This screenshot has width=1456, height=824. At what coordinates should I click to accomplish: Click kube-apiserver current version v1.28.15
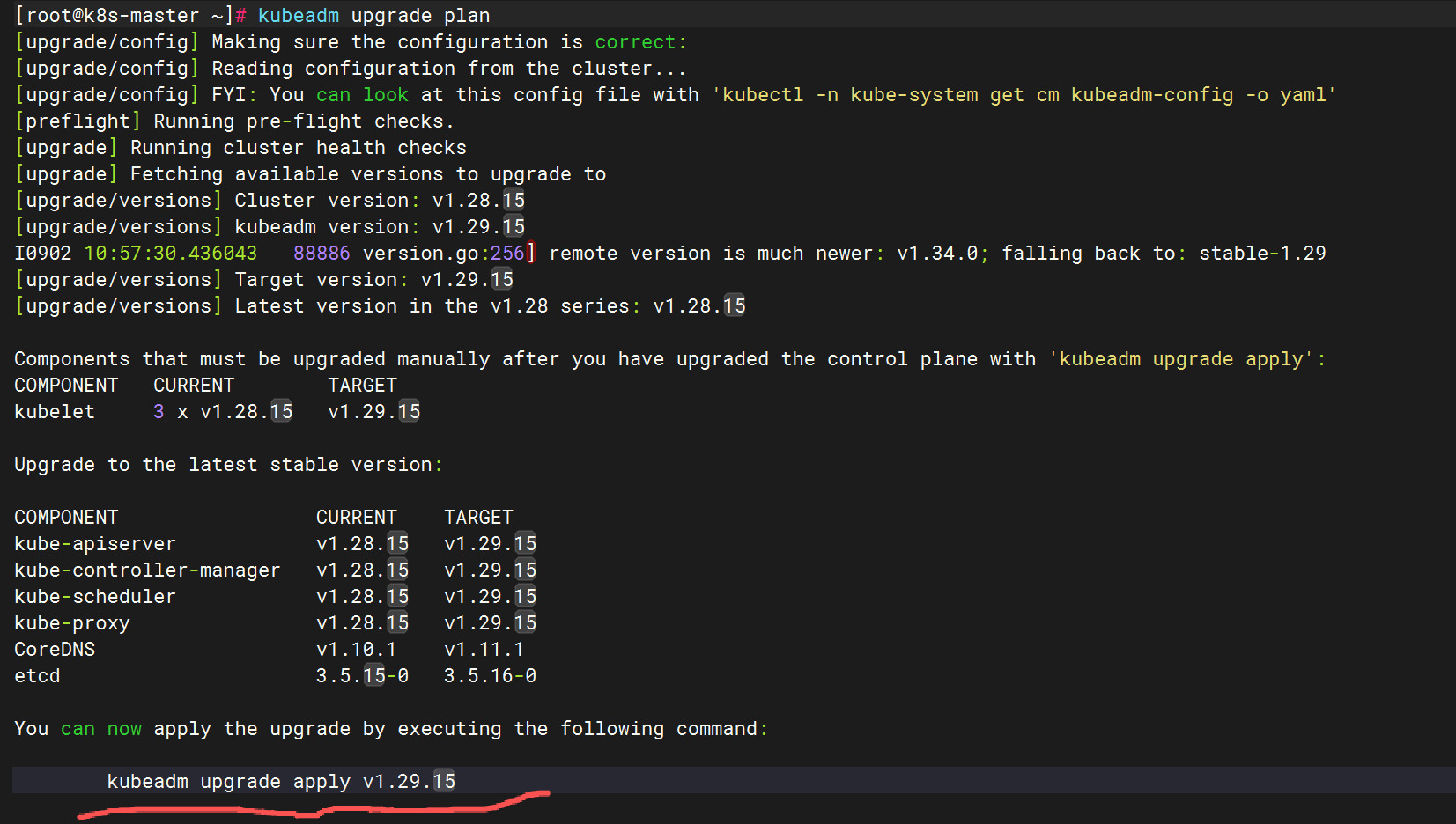363,544
